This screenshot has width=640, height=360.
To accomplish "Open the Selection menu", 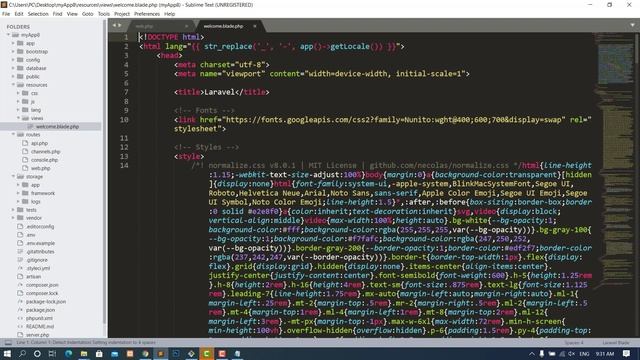I will [x=38, y=14].
